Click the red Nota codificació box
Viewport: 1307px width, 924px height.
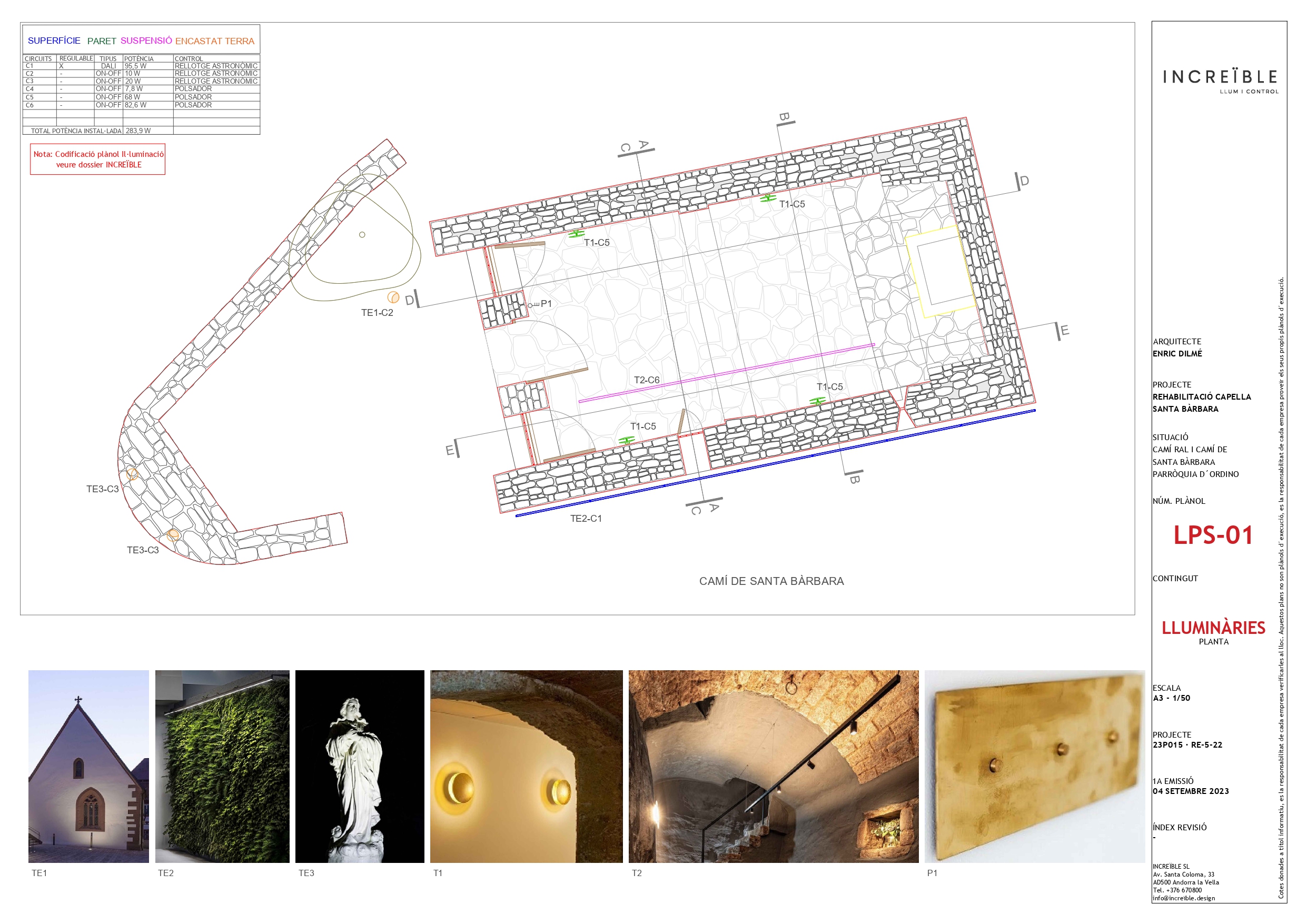tap(98, 159)
